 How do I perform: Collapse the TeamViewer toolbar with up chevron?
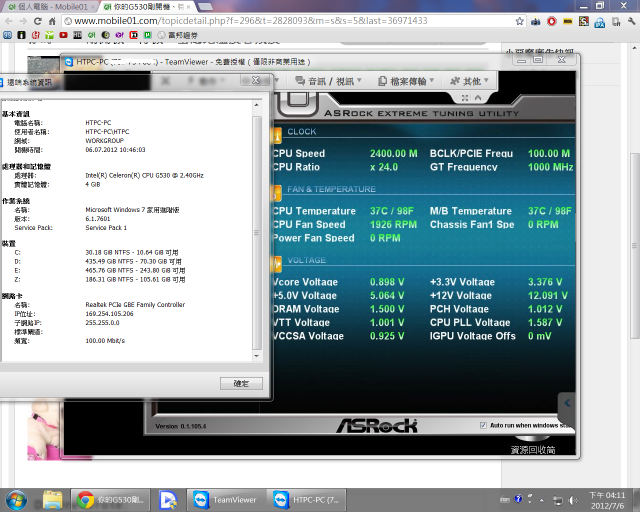point(478,98)
